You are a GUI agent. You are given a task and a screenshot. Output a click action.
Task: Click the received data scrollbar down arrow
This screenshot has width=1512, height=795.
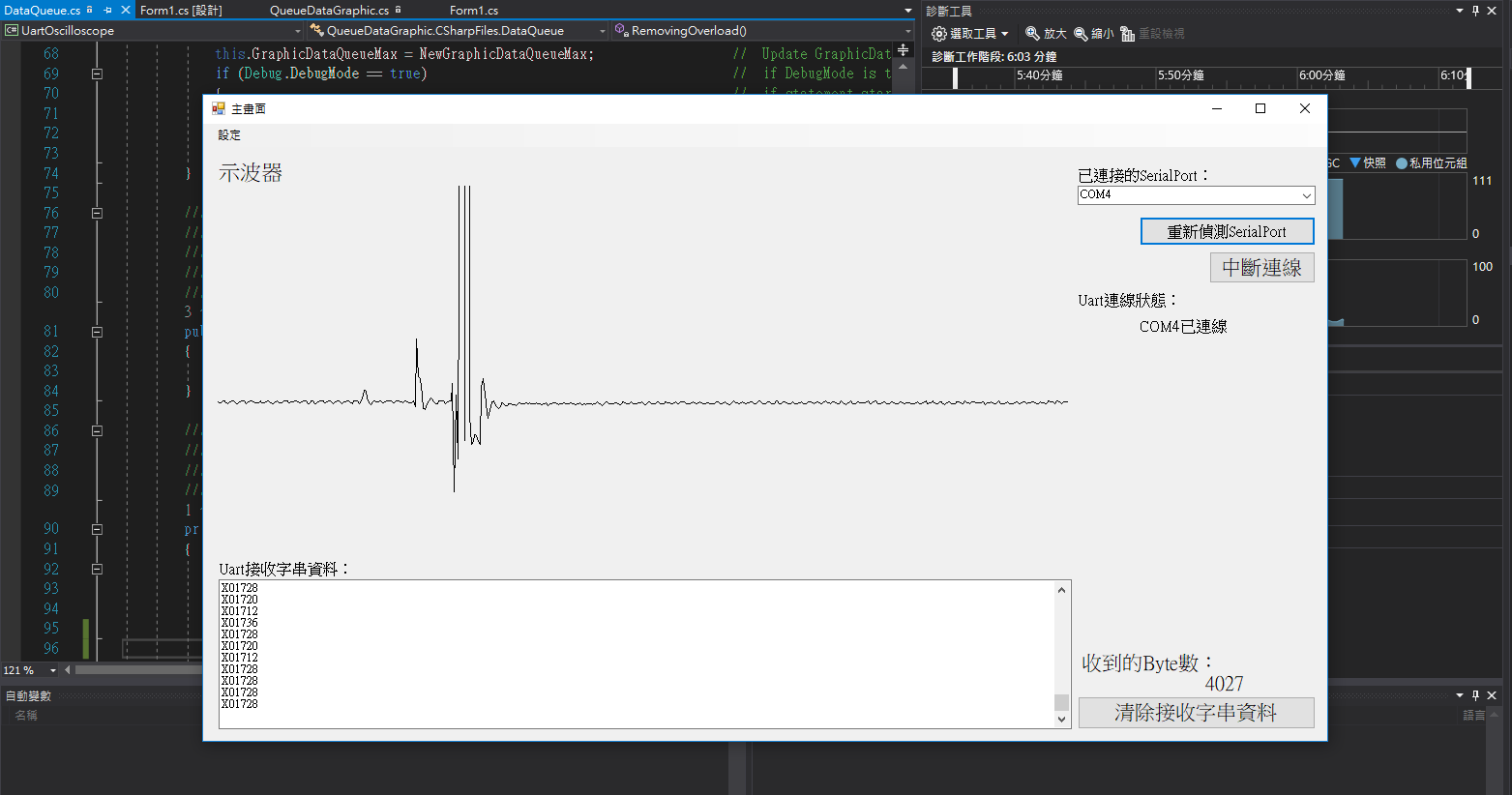pyautogui.click(x=1061, y=719)
